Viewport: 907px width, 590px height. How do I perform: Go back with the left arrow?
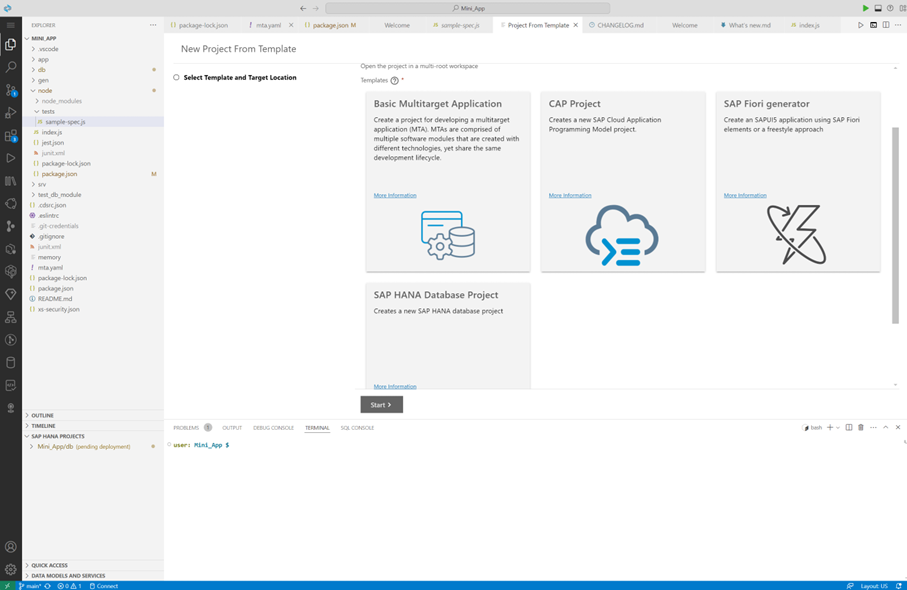click(303, 8)
